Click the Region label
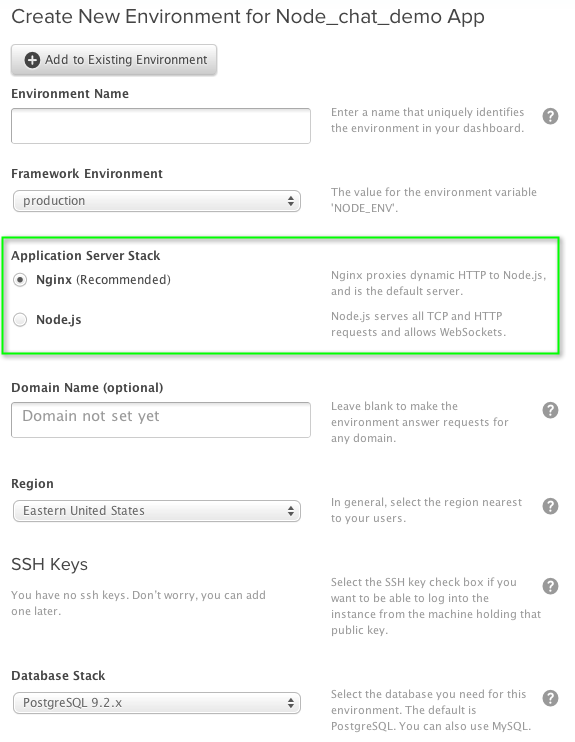This screenshot has height=742, width=575. click(33, 484)
